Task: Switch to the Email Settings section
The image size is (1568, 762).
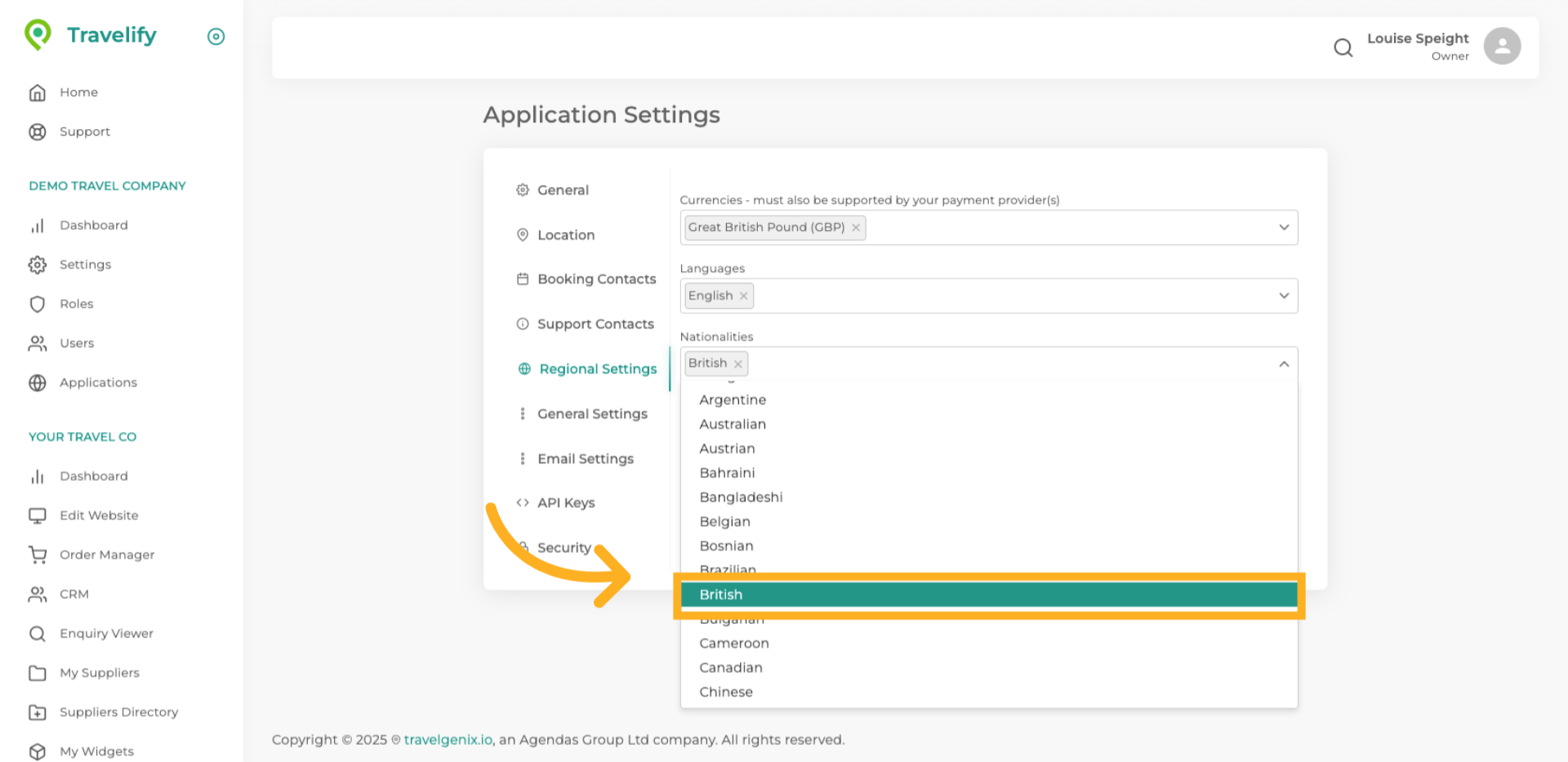Action: click(x=585, y=458)
